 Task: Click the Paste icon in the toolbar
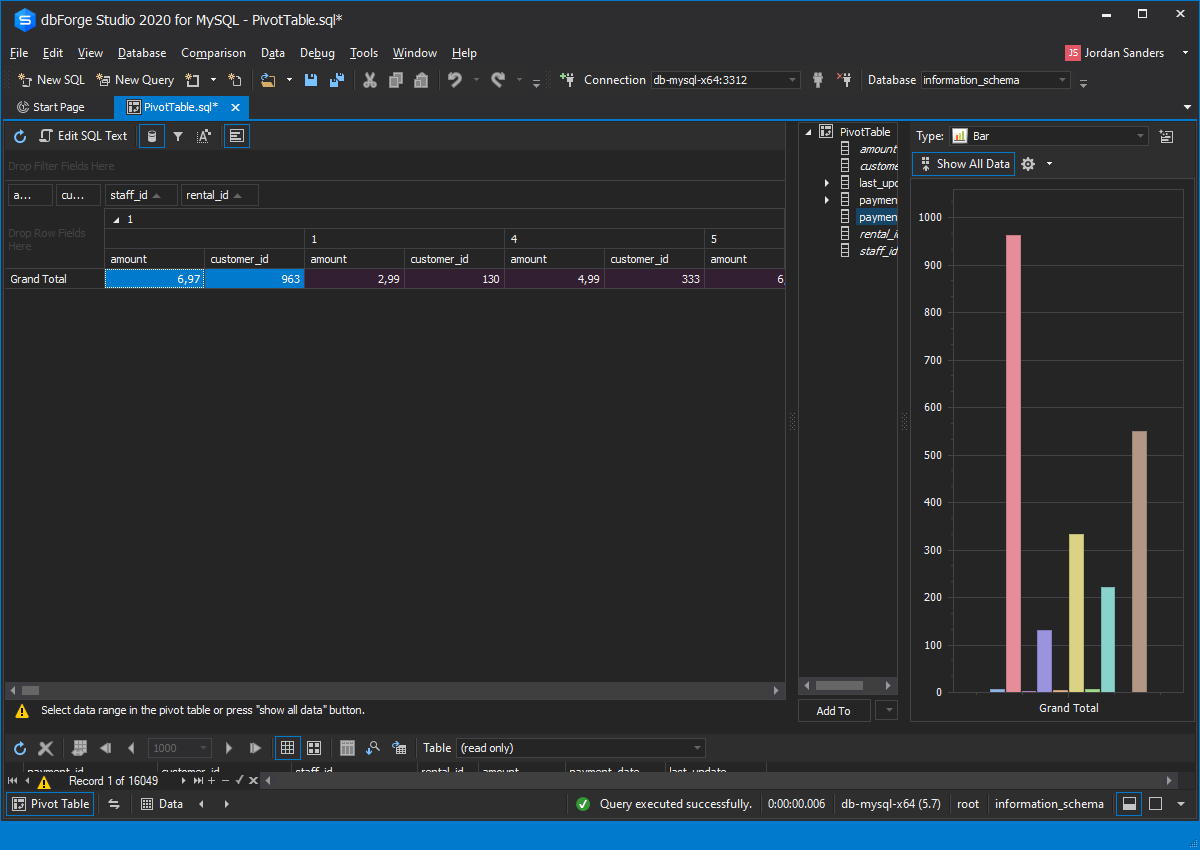point(421,80)
